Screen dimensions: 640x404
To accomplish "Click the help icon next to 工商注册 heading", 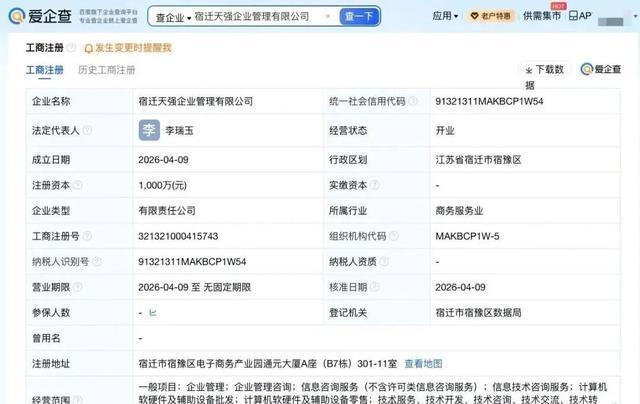I will [x=72, y=48].
